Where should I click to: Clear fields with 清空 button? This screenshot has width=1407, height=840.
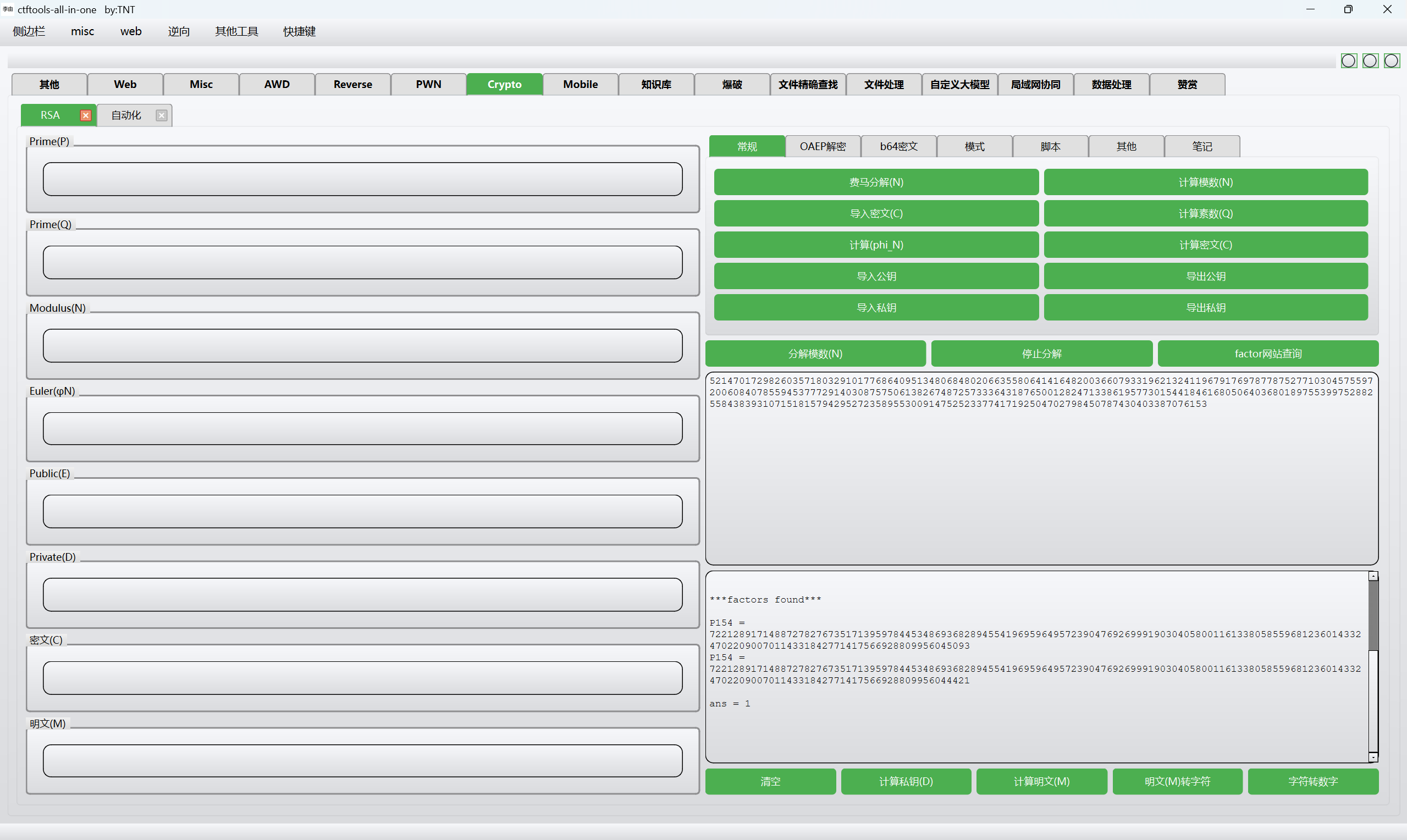[x=770, y=782]
